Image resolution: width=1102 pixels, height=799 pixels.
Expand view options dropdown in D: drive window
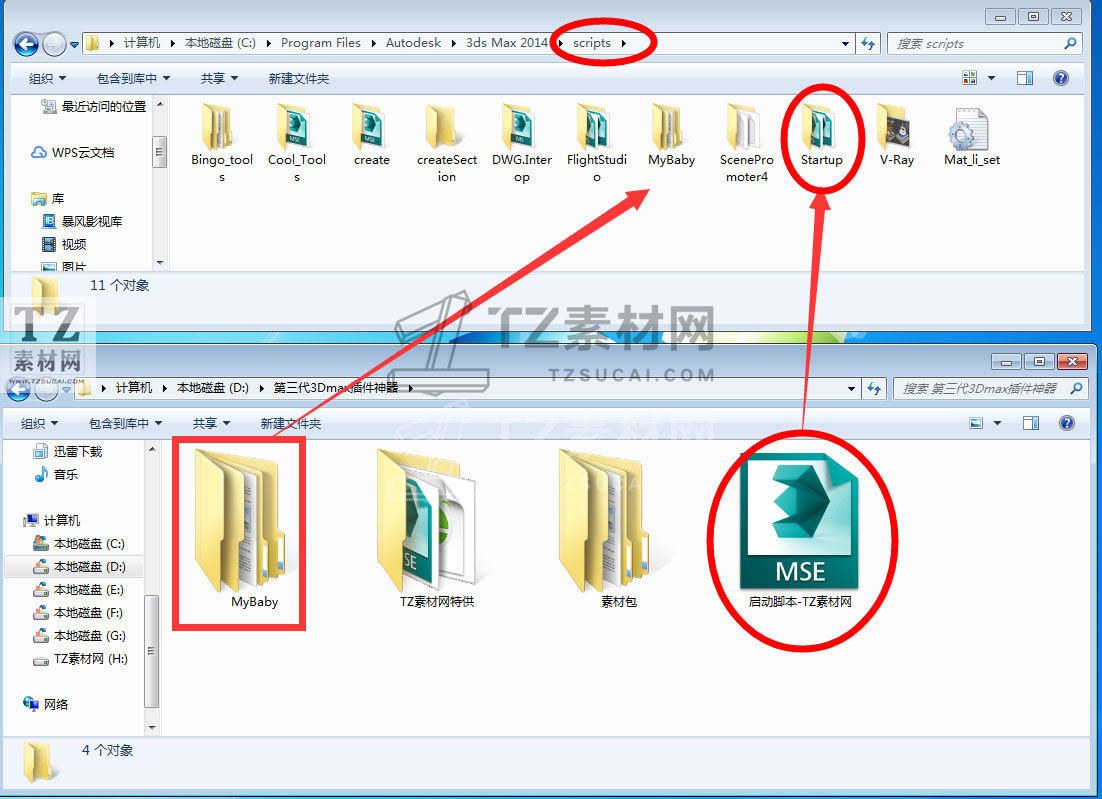pos(997,423)
